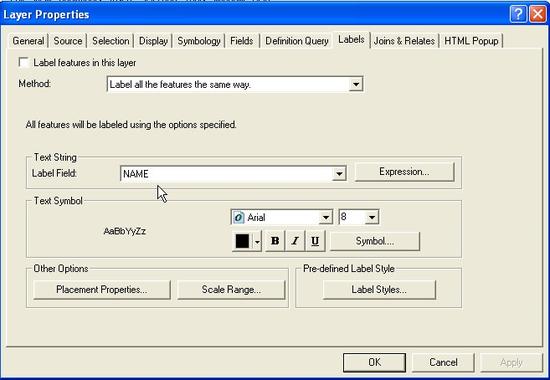
Task: Click the help question mark icon
Action: click(x=518, y=14)
